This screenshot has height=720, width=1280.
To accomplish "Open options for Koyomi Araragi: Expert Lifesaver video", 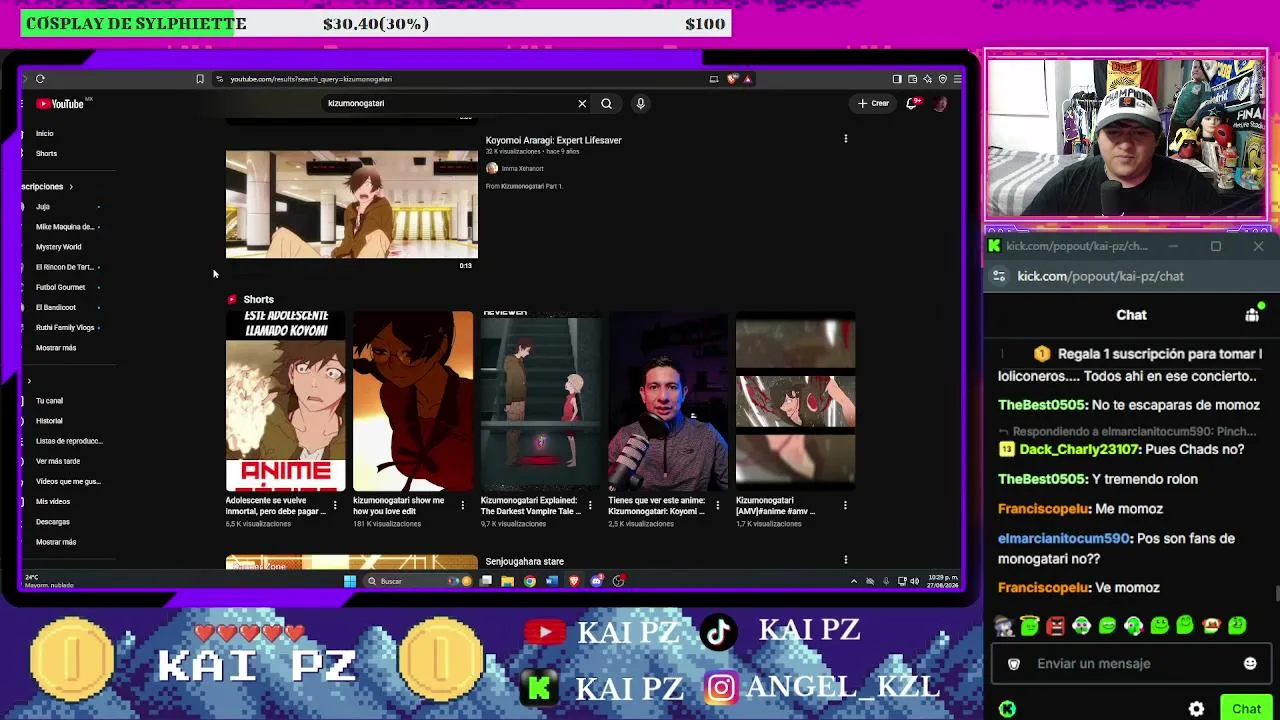I will click(845, 139).
